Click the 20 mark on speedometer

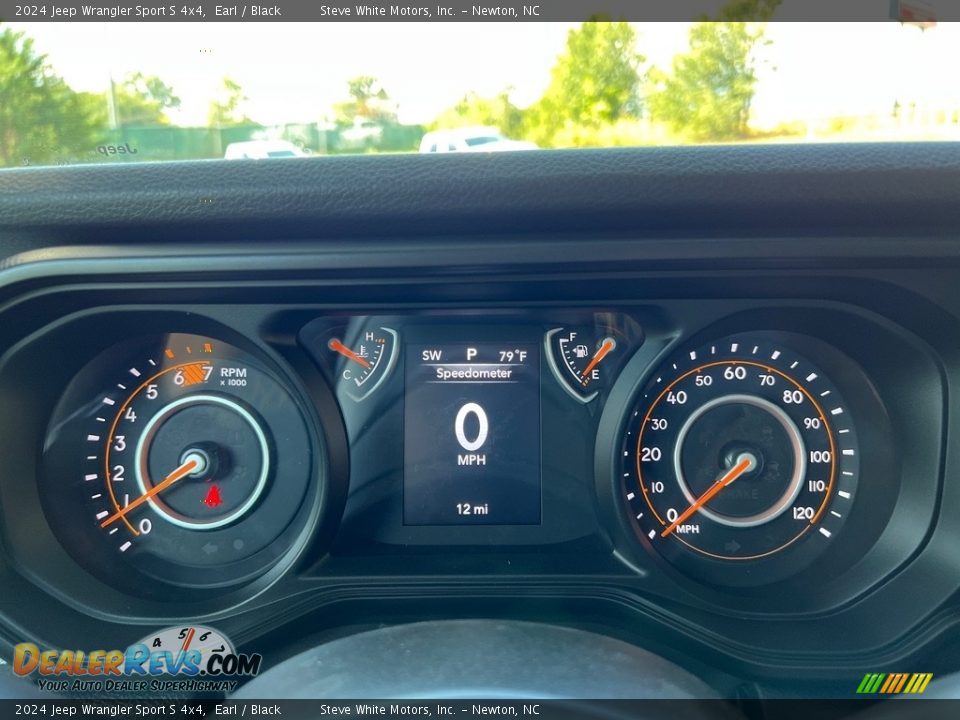pyautogui.click(x=651, y=454)
